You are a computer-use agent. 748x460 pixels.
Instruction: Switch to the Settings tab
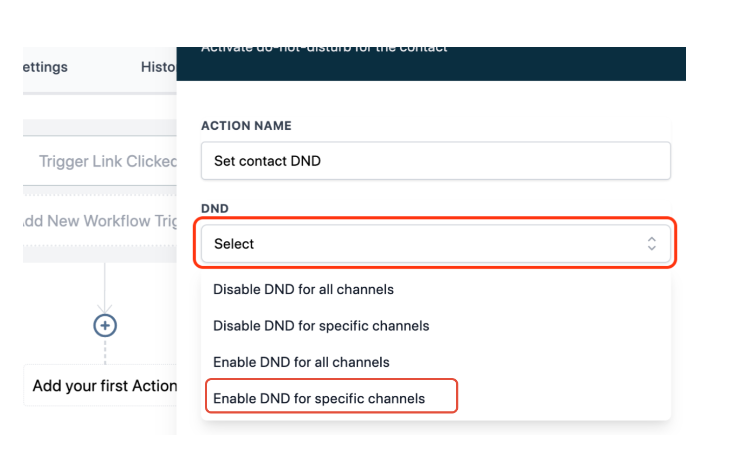point(45,67)
